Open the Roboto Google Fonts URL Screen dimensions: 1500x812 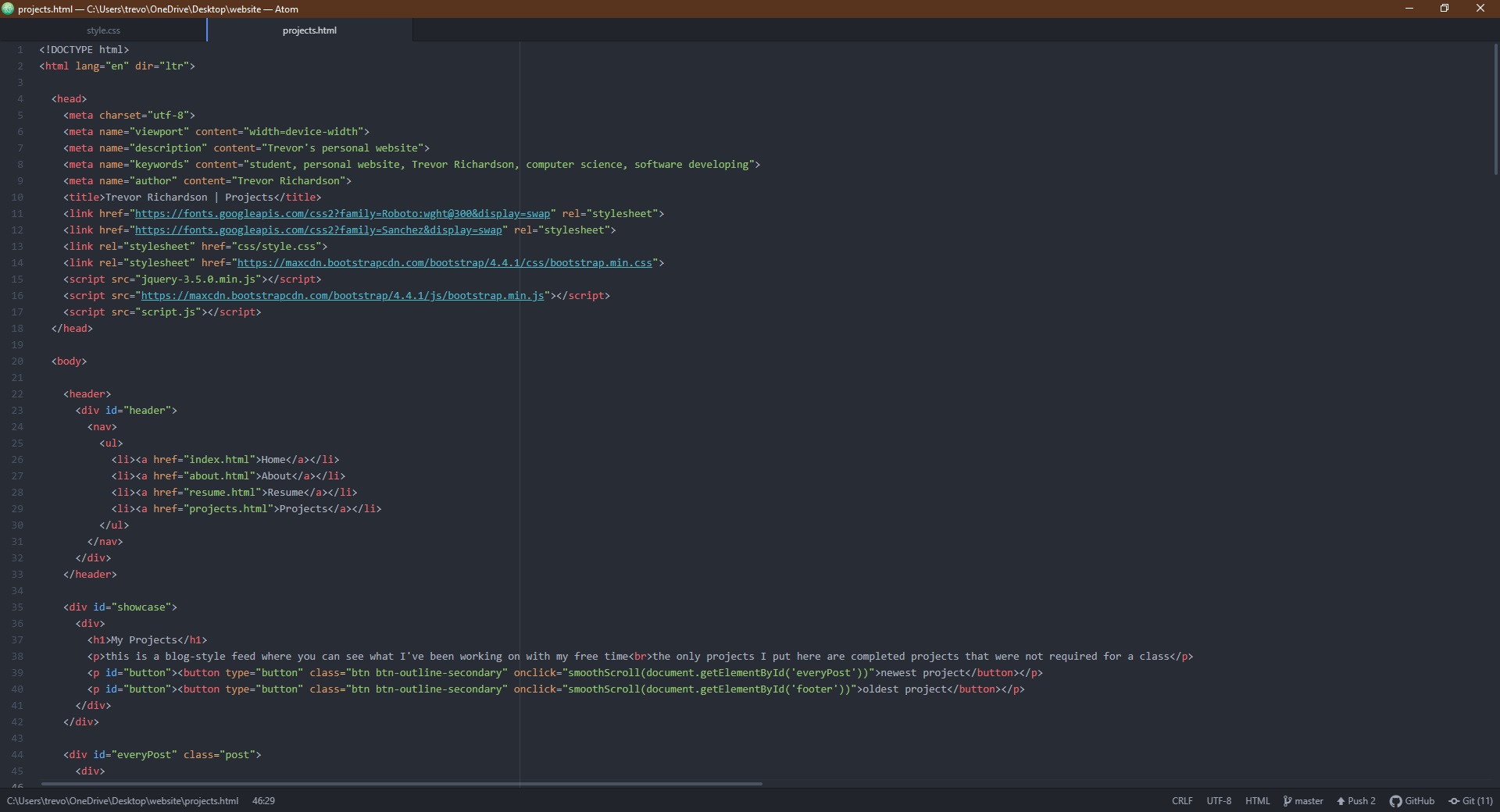point(342,214)
